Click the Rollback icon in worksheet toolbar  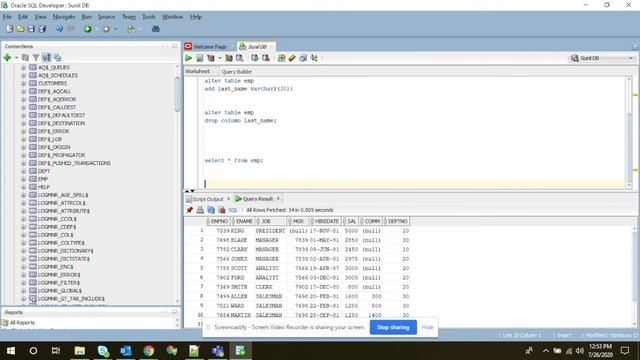tap(266, 58)
